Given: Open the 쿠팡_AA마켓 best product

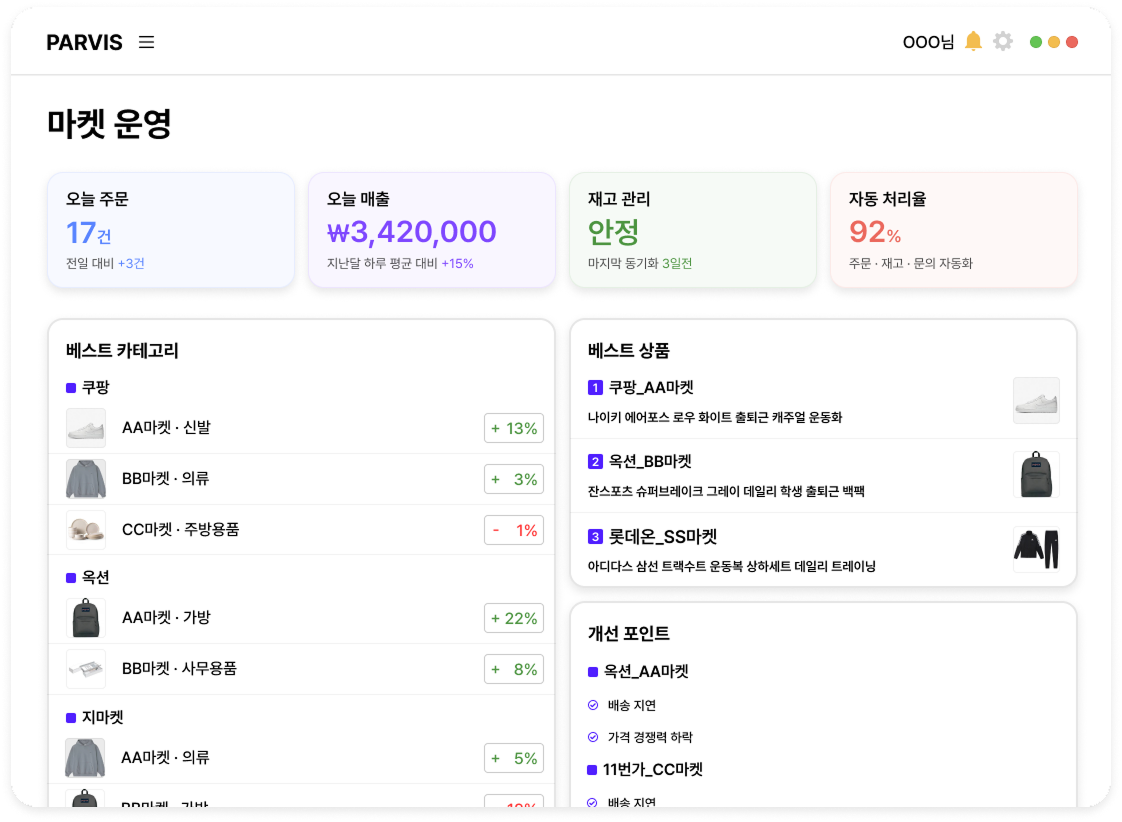Looking at the screenshot, I should point(651,388).
